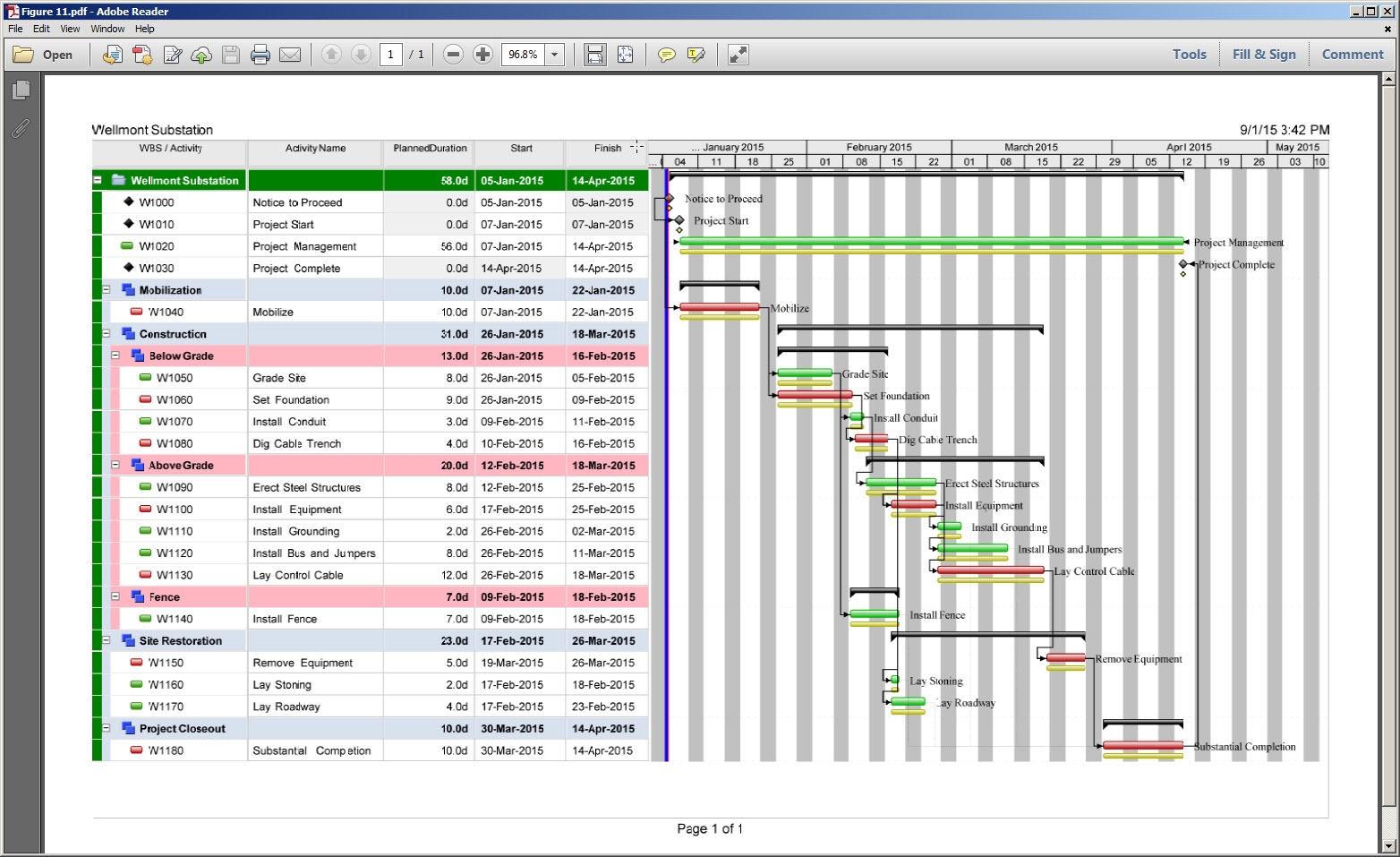The width and height of the screenshot is (1400, 857).
Task: Open the Window menu
Action: pos(107,29)
